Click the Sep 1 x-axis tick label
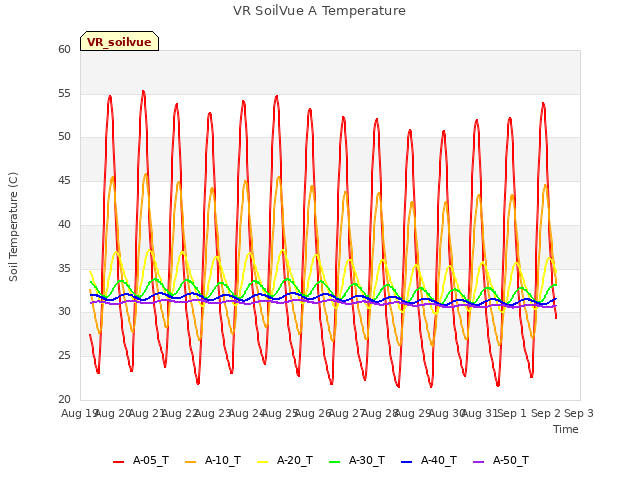The height and width of the screenshot is (480, 640). [x=512, y=413]
